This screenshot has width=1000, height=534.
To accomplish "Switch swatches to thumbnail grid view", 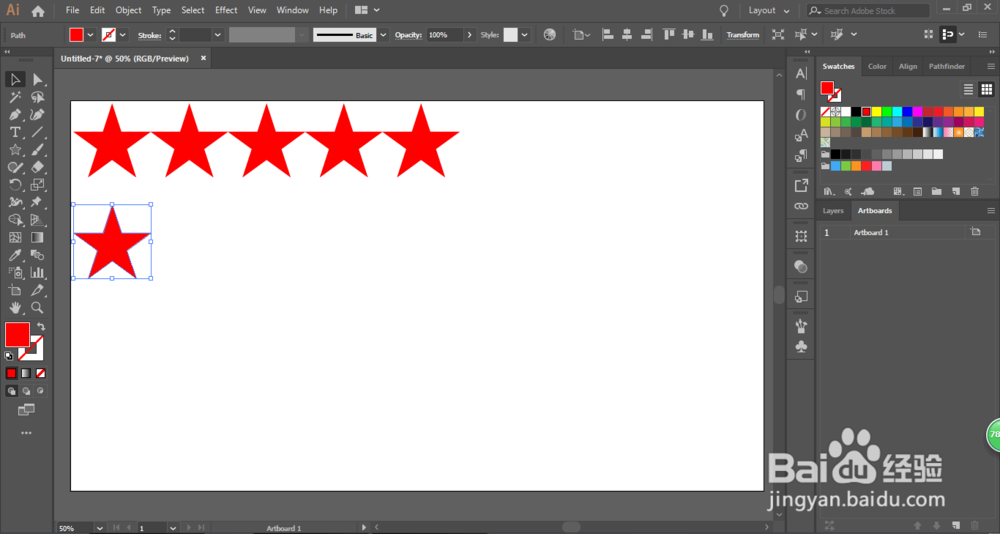I will (x=987, y=89).
